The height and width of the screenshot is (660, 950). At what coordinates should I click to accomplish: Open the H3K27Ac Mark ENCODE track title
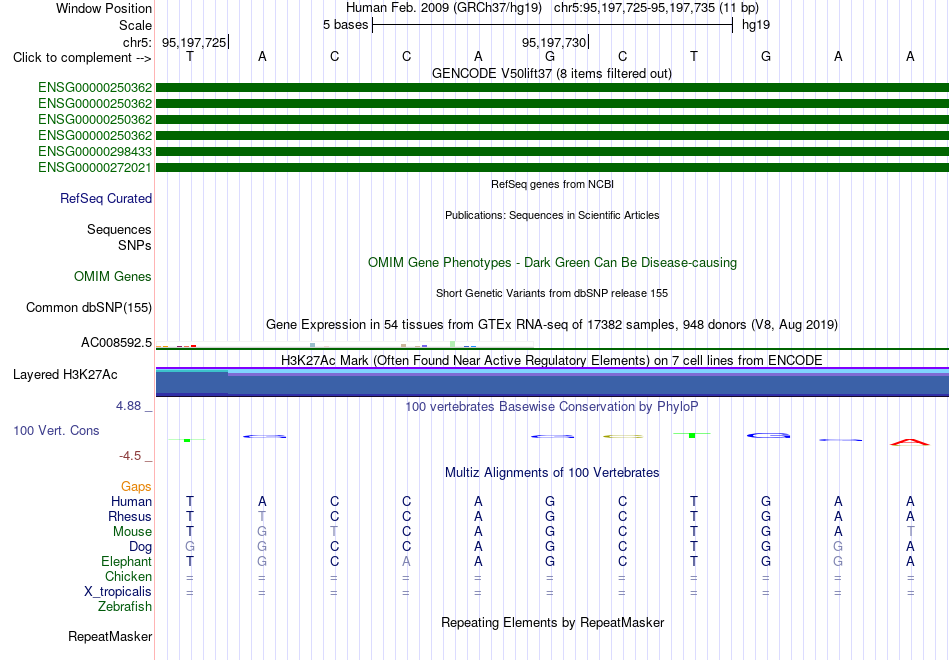(552, 361)
